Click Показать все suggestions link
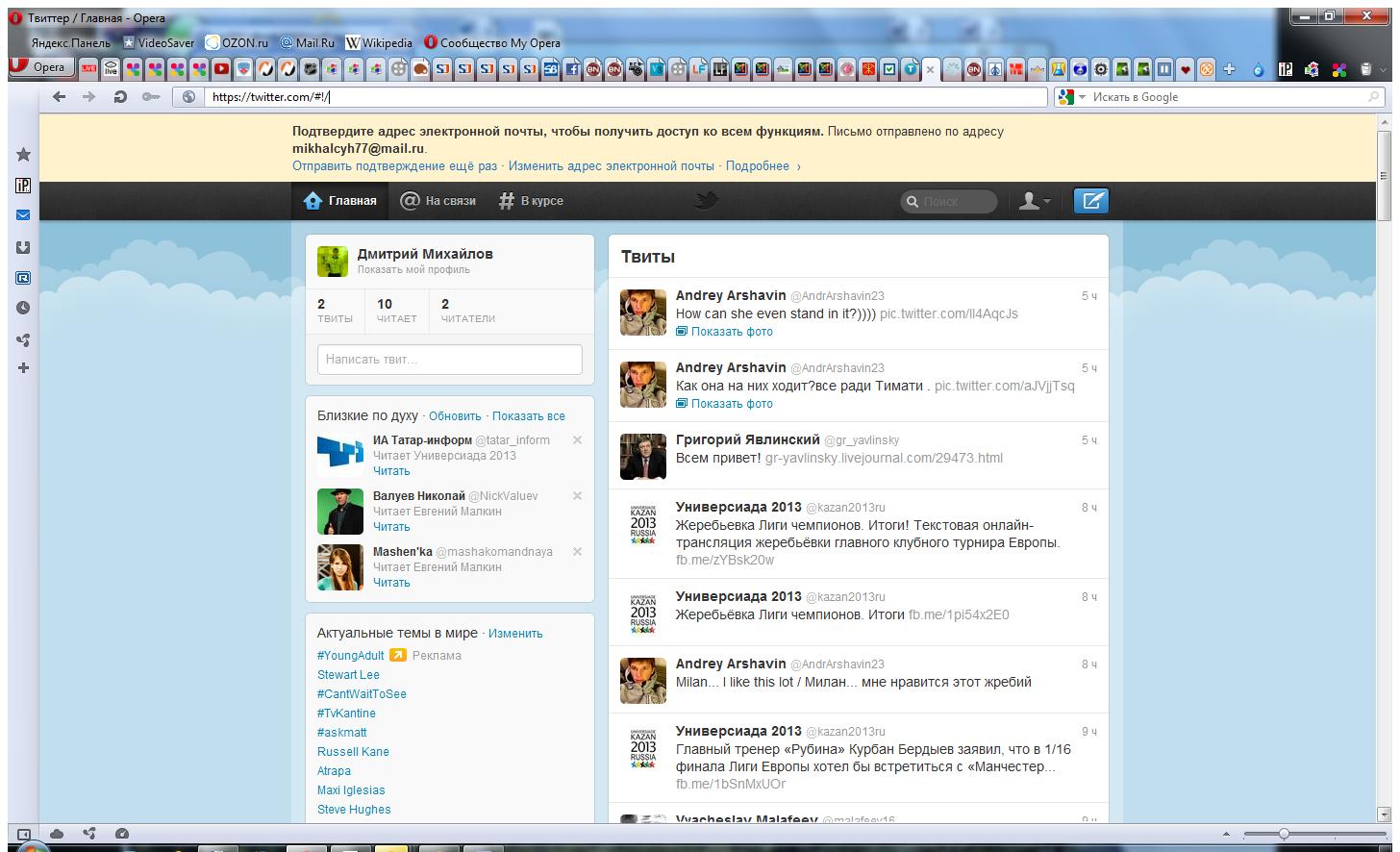Screen dimensions: 1400x852 pos(529,416)
